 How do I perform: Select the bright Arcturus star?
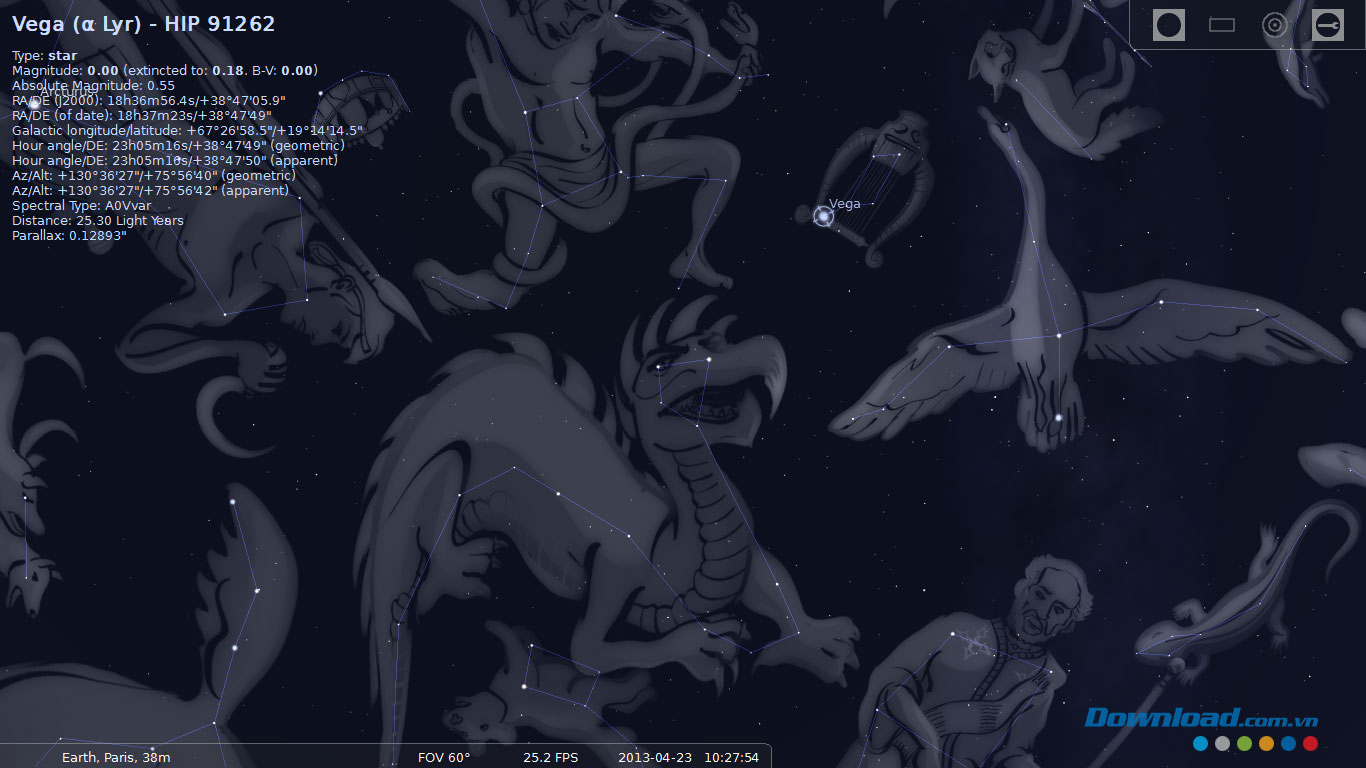coord(34,103)
